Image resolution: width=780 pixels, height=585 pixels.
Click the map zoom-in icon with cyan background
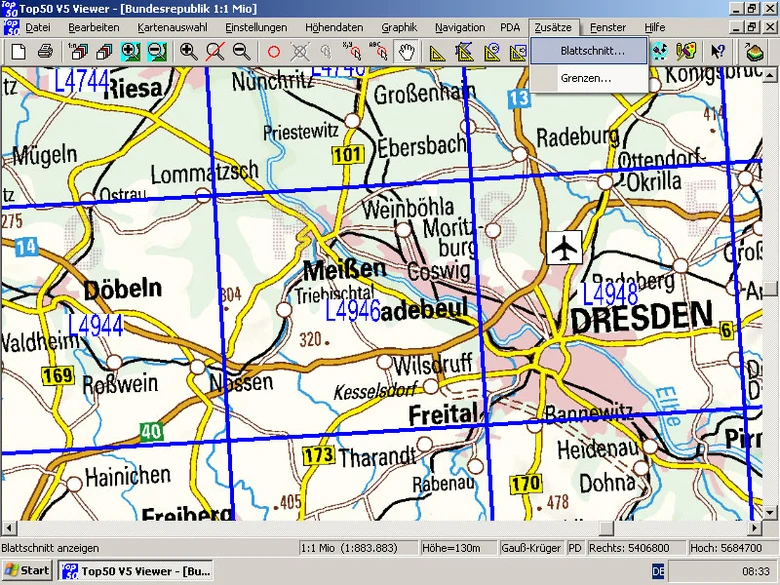pos(130,51)
